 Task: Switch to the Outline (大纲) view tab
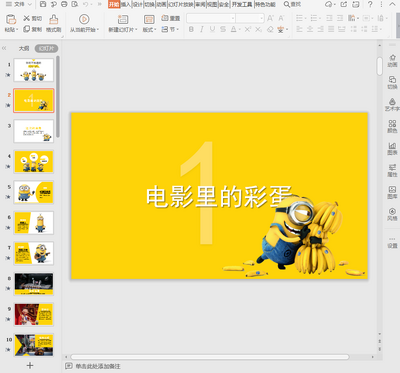[24, 48]
